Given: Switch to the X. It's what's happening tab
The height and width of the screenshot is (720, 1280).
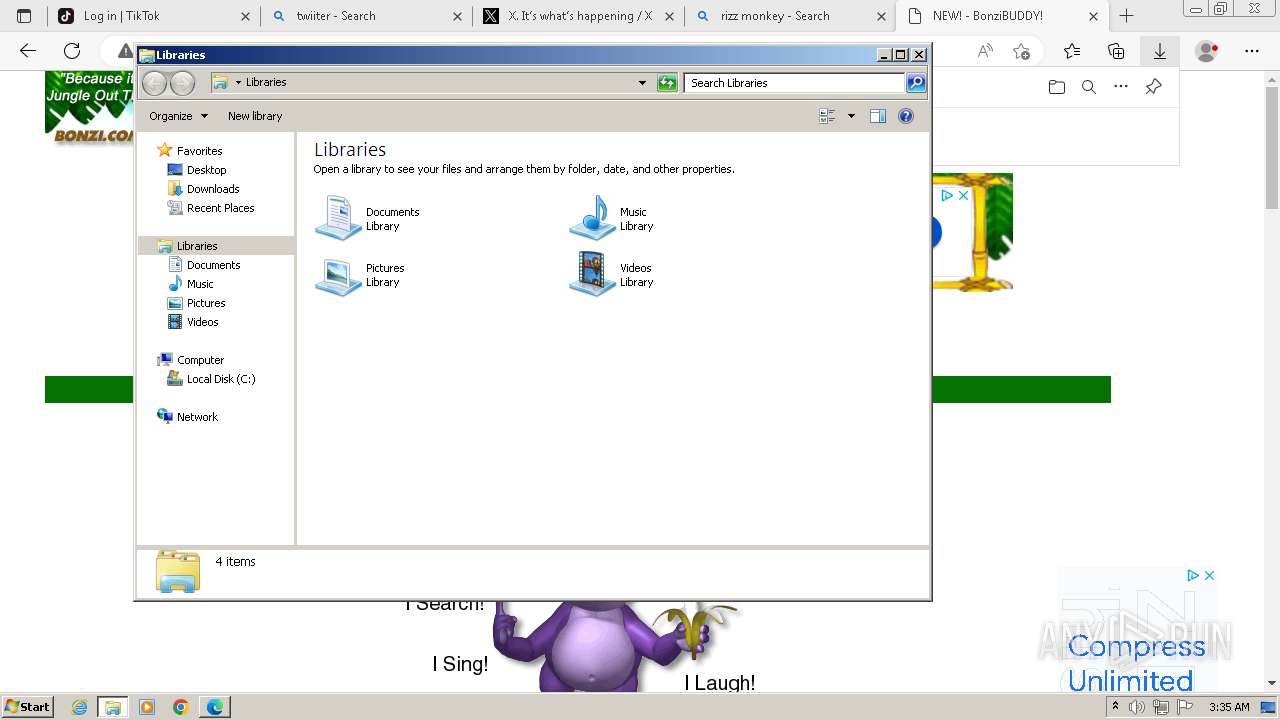Looking at the screenshot, I should coord(578,16).
